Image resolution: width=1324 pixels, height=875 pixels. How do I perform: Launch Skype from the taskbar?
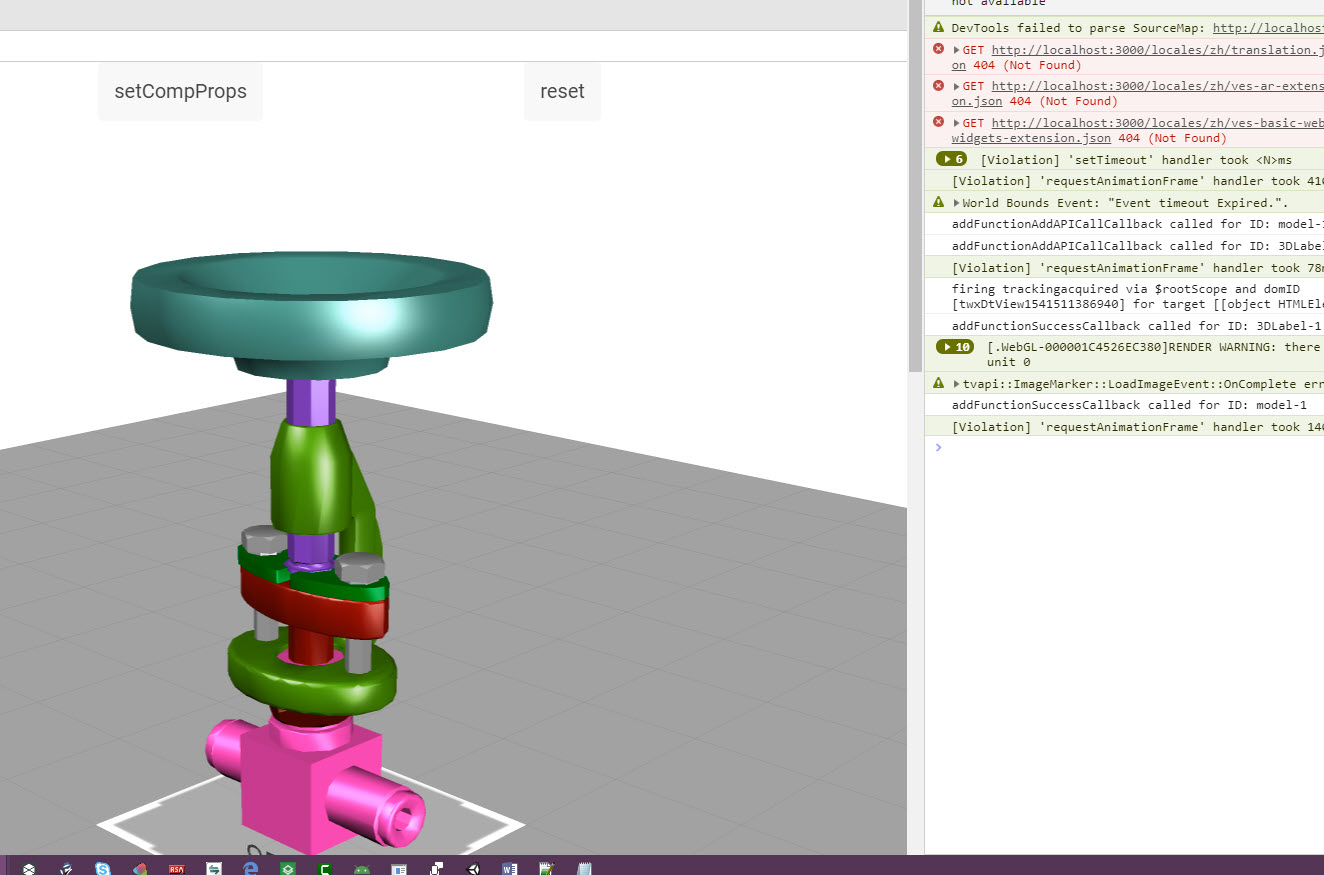(x=102, y=868)
